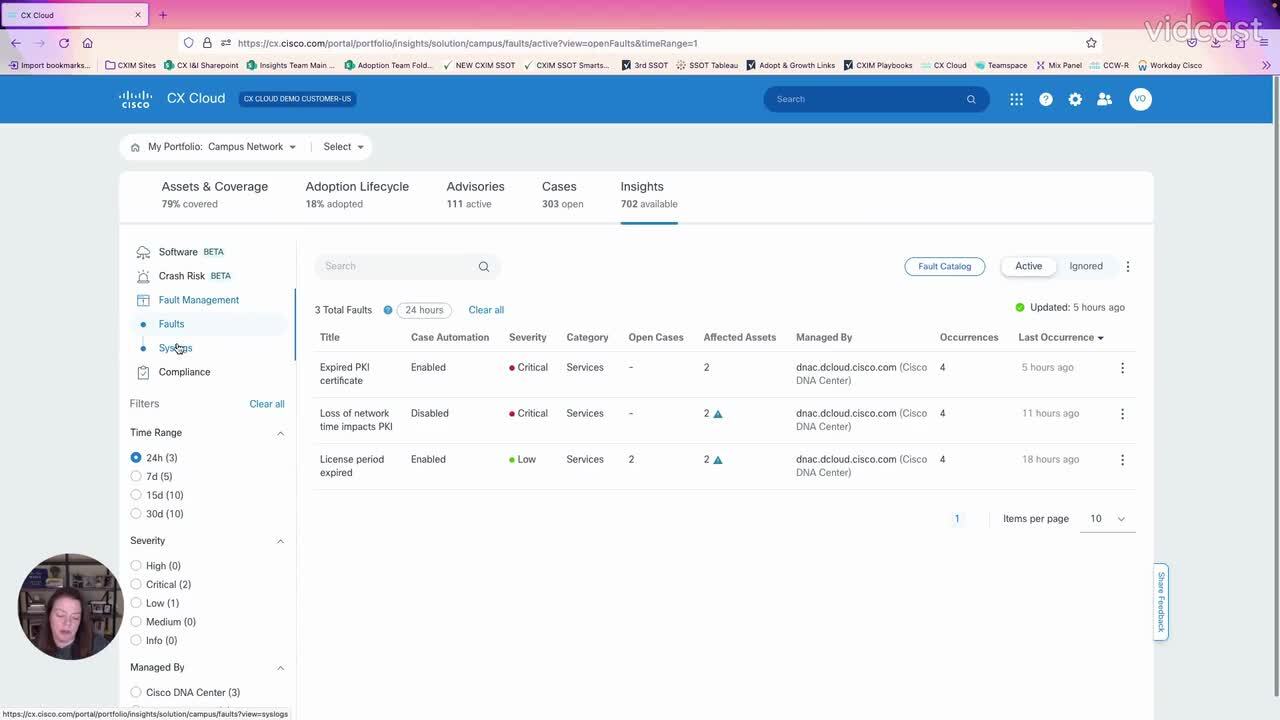Select the 24h time range filter
Screen dimensions: 1280x720
click(x=136, y=457)
